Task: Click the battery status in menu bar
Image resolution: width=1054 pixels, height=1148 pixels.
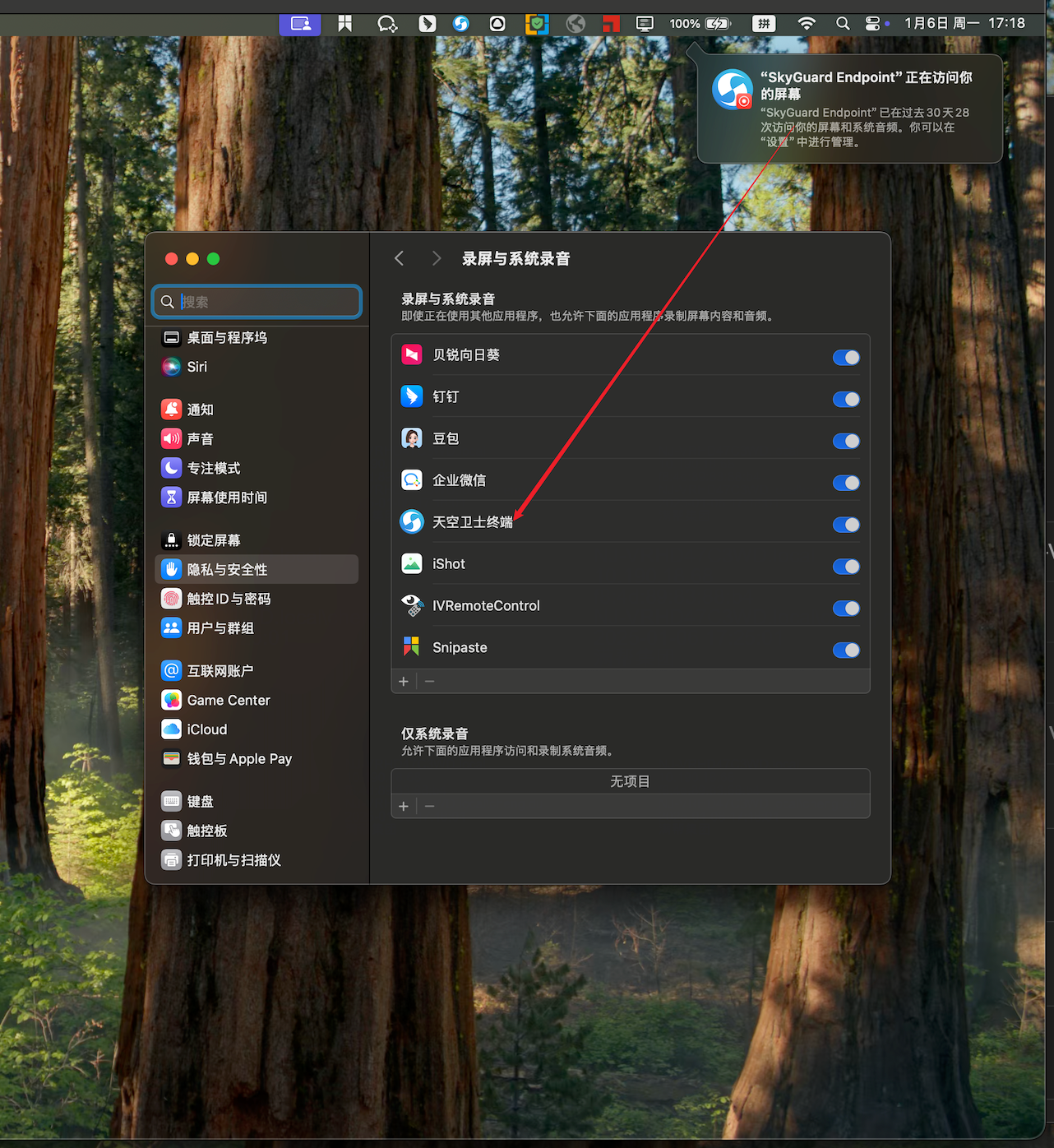Action: pos(700,24)
